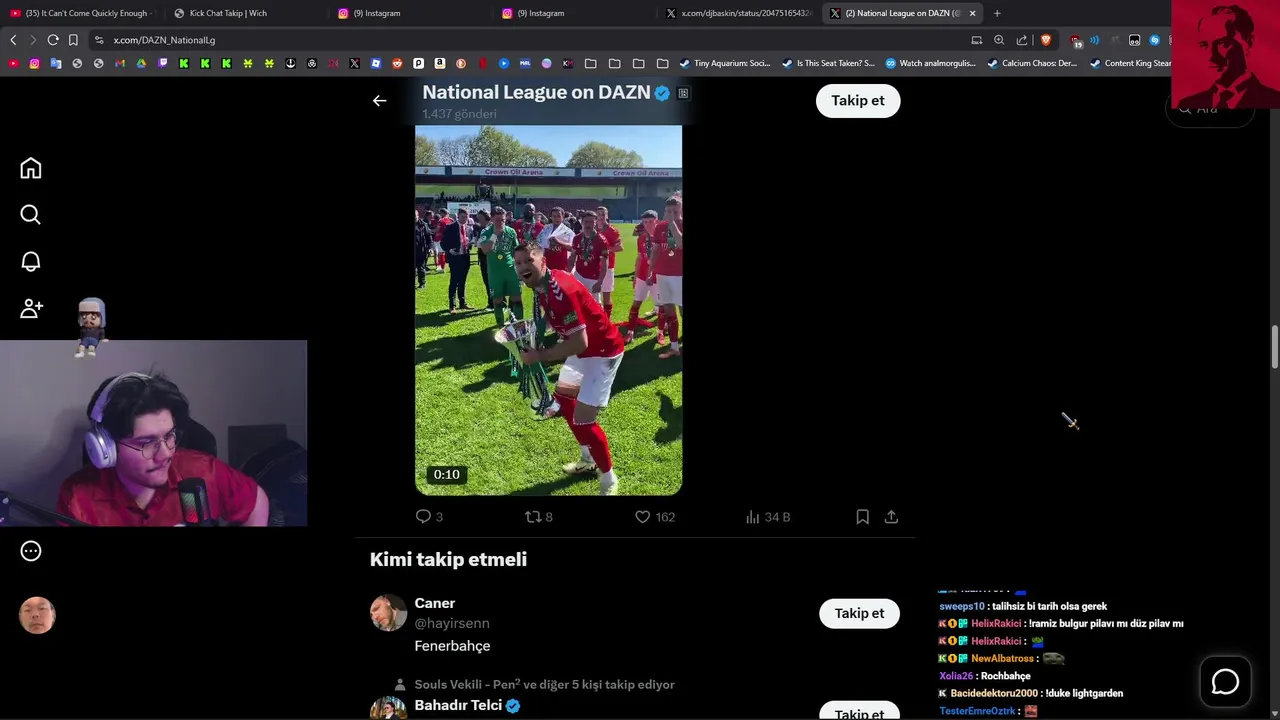This screenshot has width=1280, height=720.
Task: Open the @hayirsenn handle link
Action: [x=452, y=623]
